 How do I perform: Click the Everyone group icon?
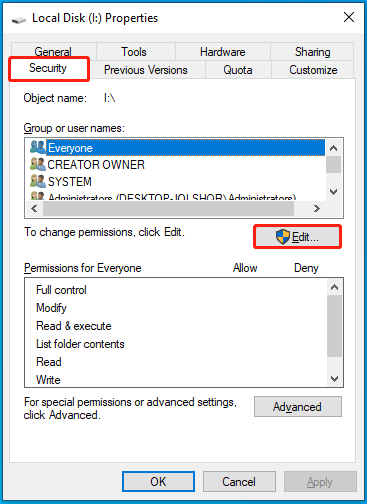click(37, 147)
